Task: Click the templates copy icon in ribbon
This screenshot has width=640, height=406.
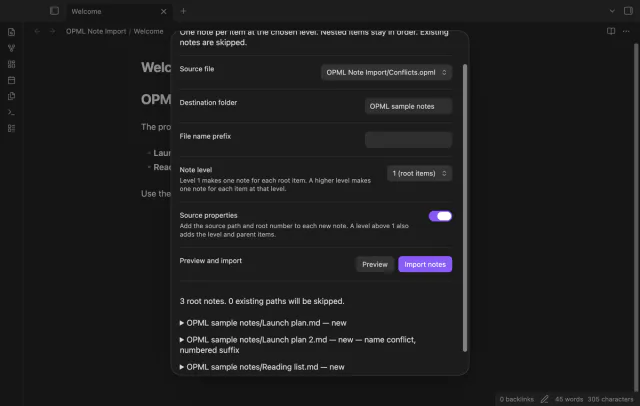Action: pyautogui.click(x=11, y=96)
